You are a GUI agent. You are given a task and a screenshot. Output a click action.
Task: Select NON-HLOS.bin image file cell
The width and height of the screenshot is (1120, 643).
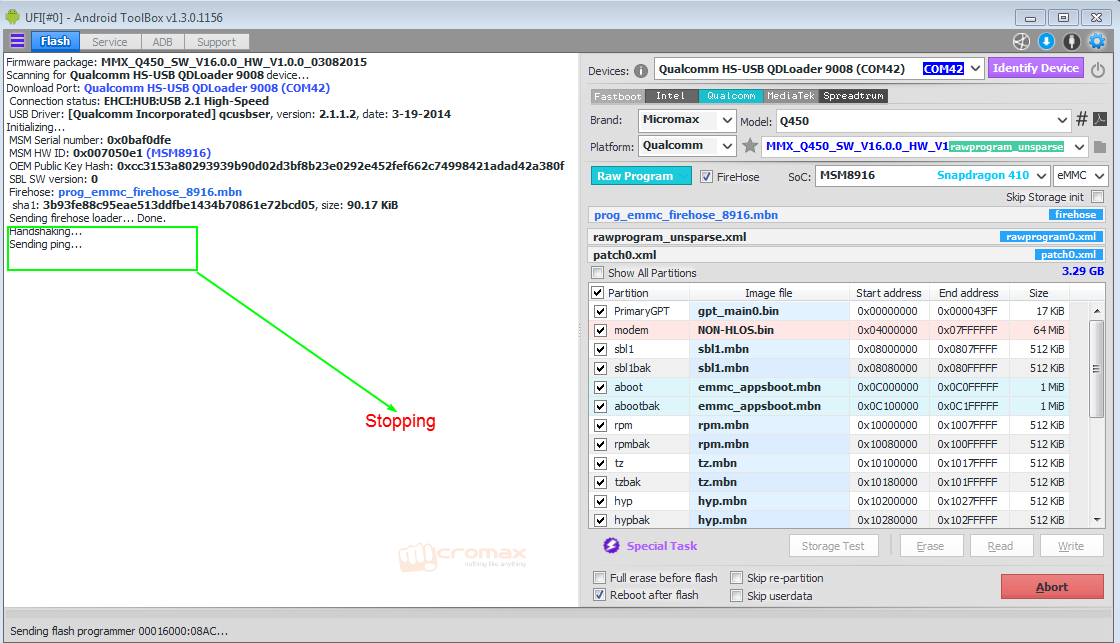tap(769, 330)
